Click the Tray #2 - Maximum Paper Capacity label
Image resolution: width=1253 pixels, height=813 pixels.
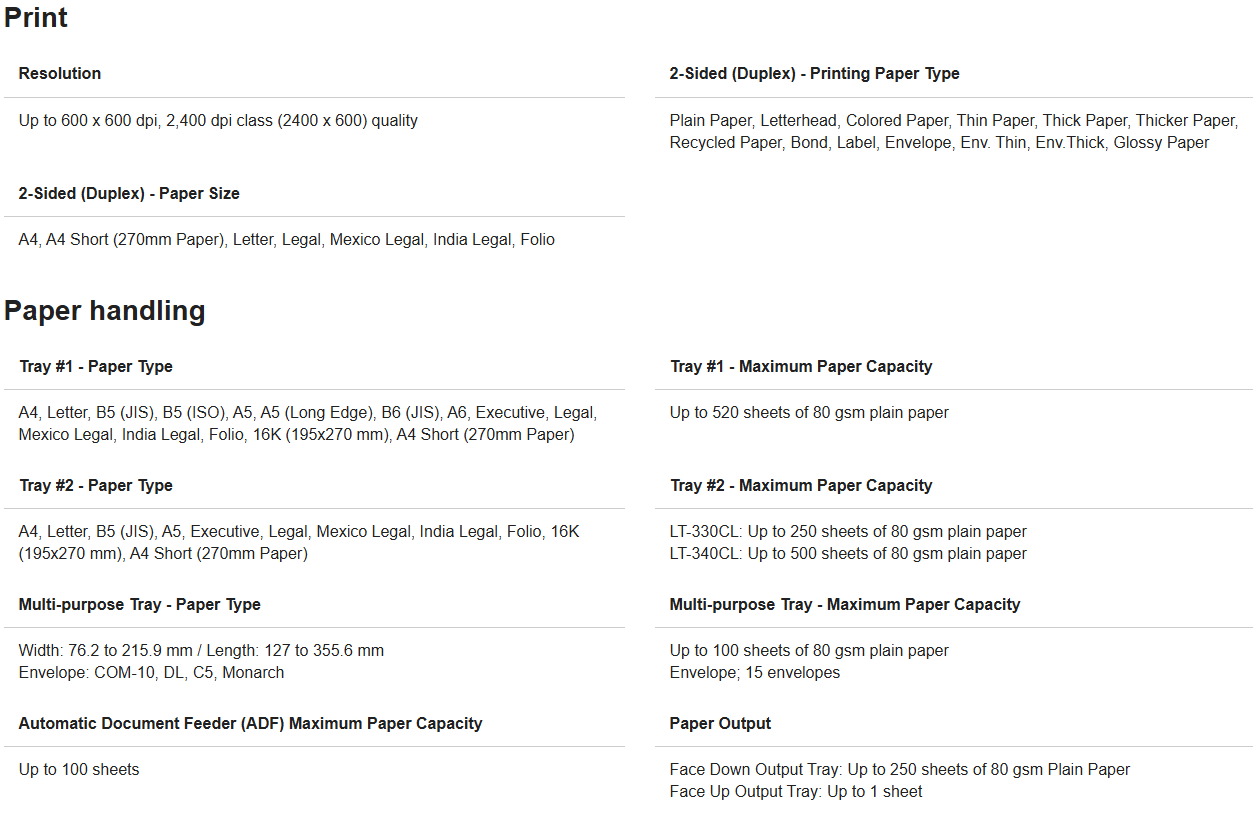[801, 486]
